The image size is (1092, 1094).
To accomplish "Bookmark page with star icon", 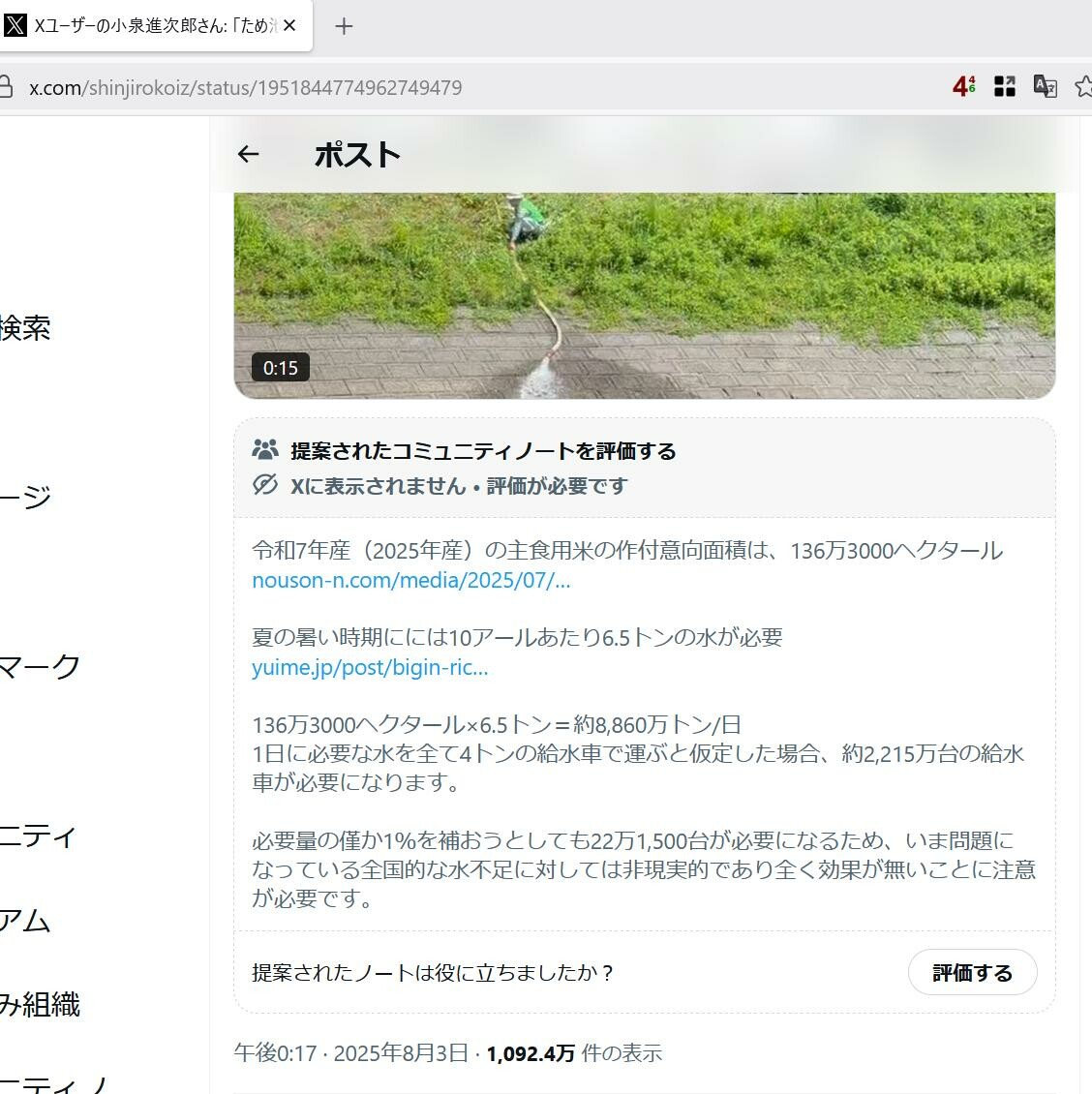I will tap(1083, 86).
